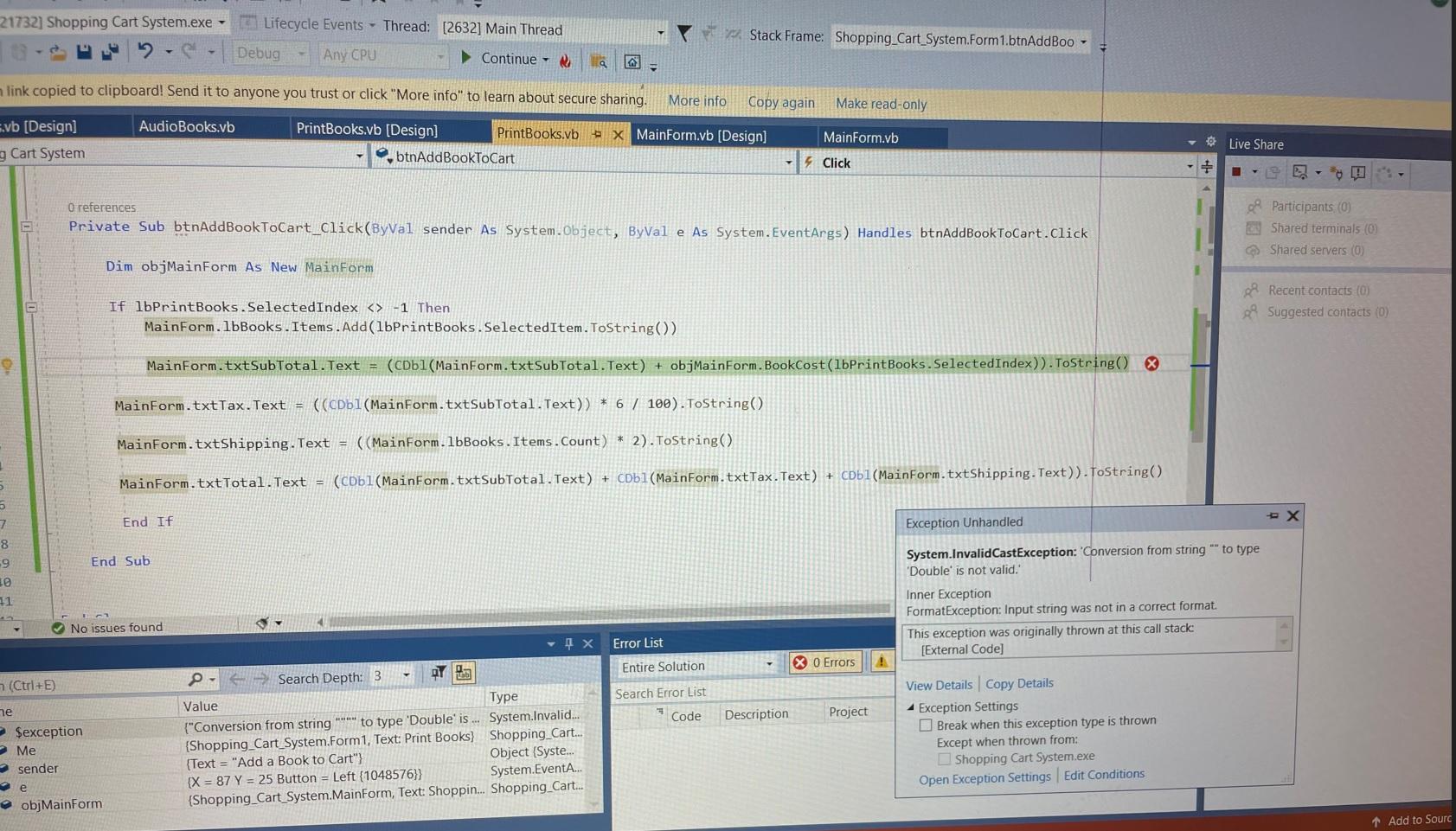1456x831 pixels.
Task: Select the PrintBooks.vb tab
Action: (x=538, y=133)
